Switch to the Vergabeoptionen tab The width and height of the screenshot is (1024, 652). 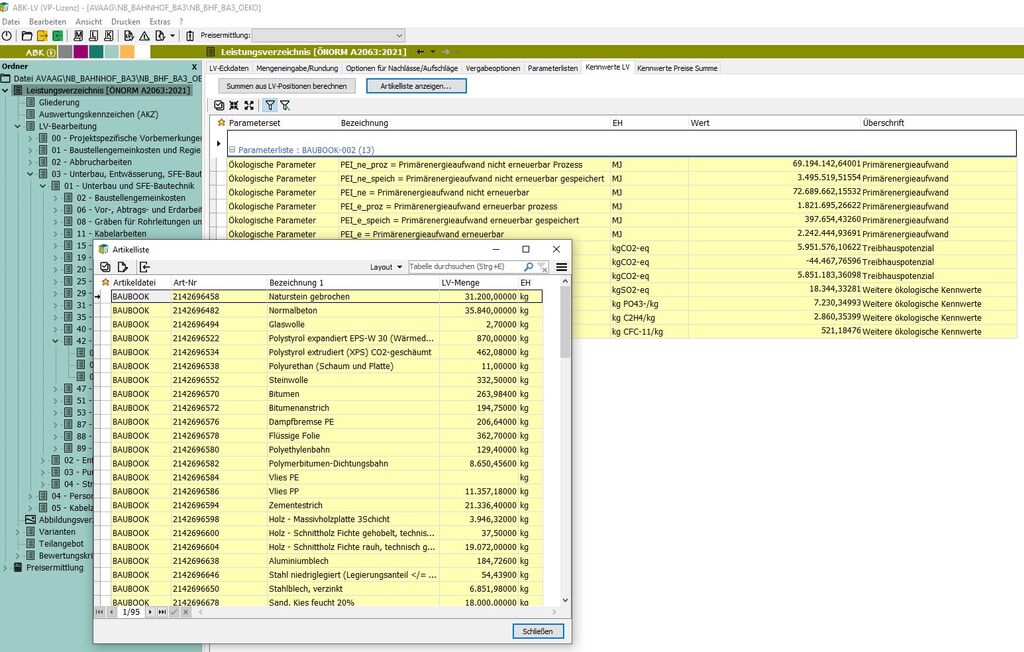tap(494, 68)
